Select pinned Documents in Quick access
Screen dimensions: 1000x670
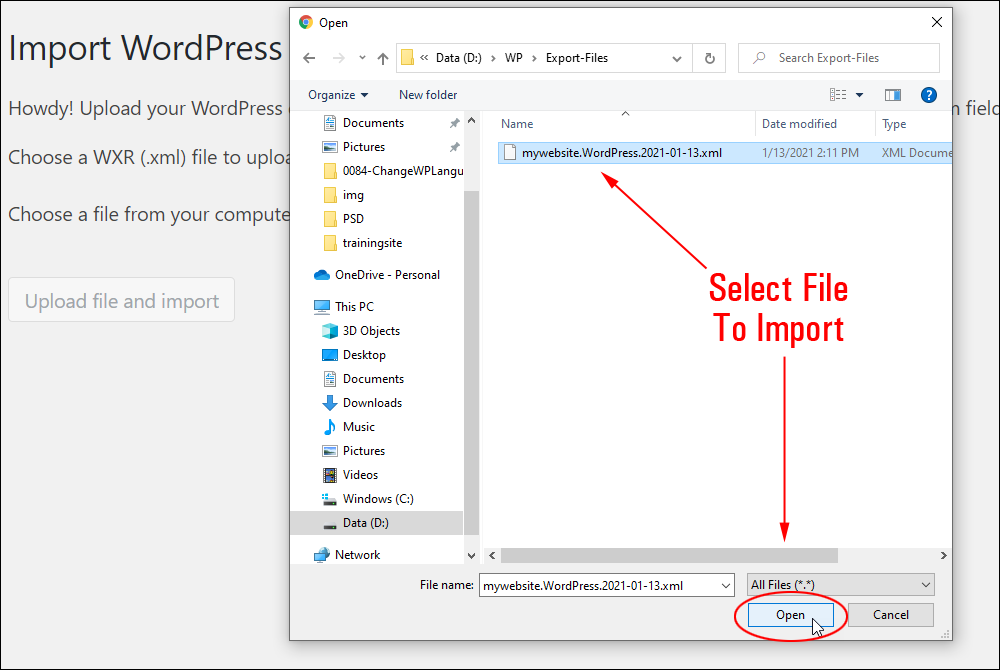[x=373, y=123]
